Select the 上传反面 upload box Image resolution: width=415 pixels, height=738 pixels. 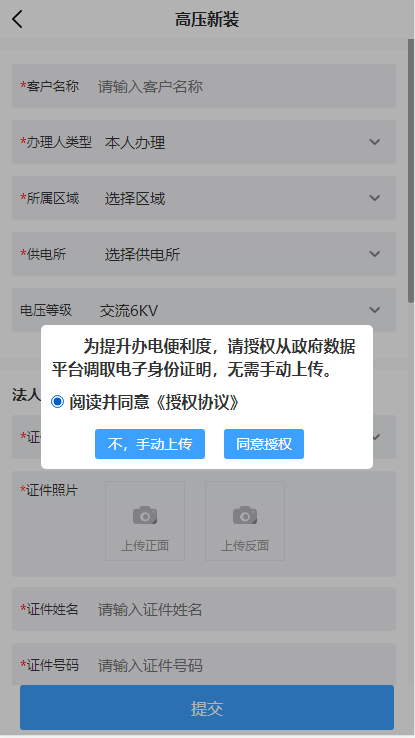coord(245,521)
